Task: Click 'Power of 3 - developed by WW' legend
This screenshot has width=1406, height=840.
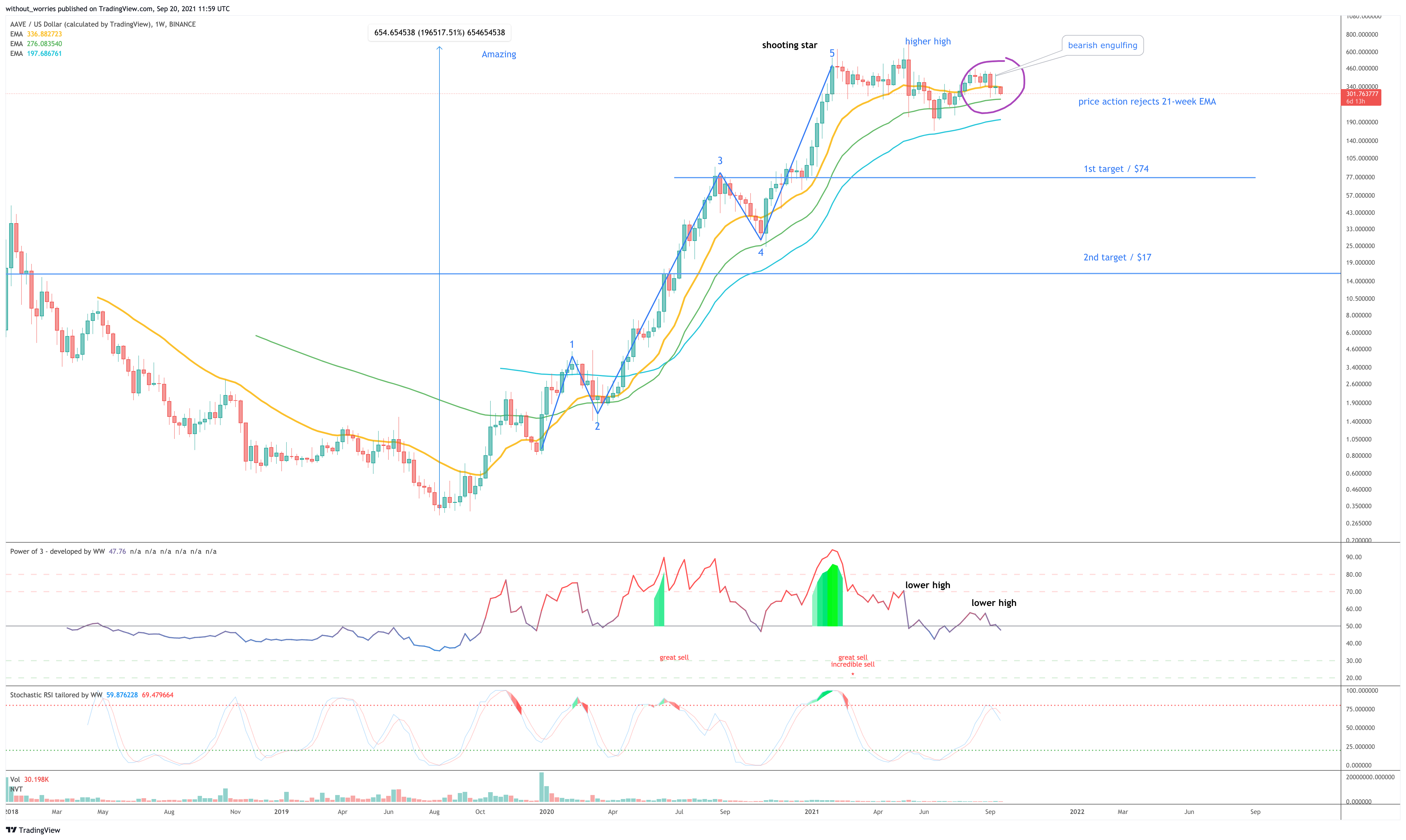Action: coord(58,551)
